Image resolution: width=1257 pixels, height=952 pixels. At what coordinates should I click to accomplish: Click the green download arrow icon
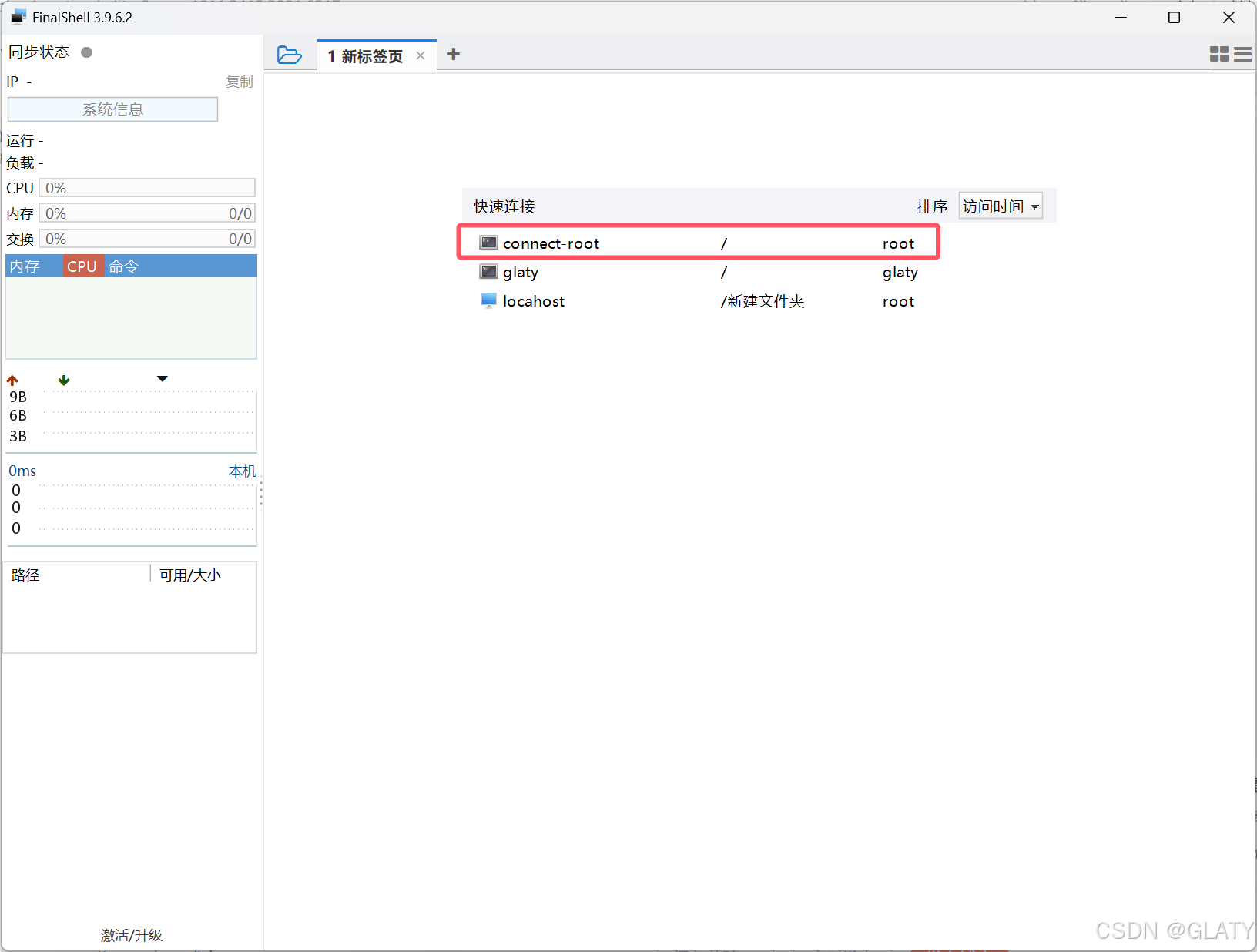[x=64, y=380]
